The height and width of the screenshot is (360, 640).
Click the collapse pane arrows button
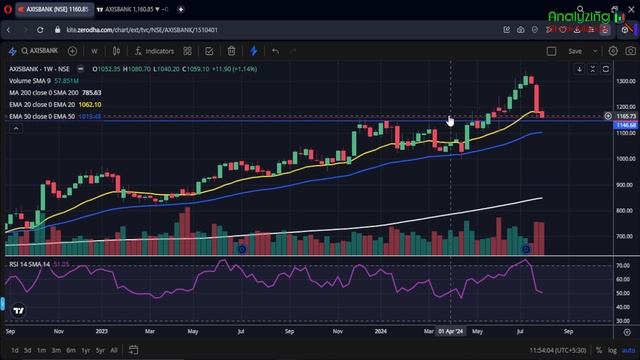coord(593,69)
